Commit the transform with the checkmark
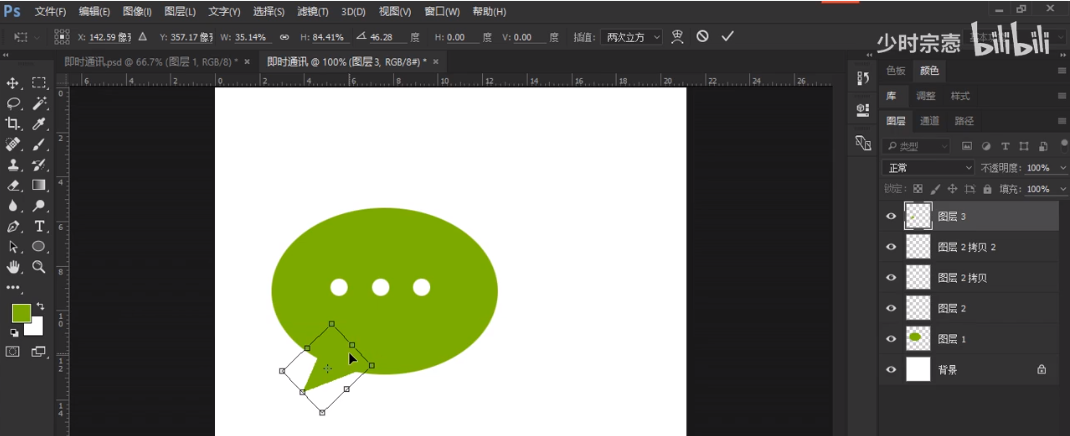The image size is (1070, 436). point(727,36)
